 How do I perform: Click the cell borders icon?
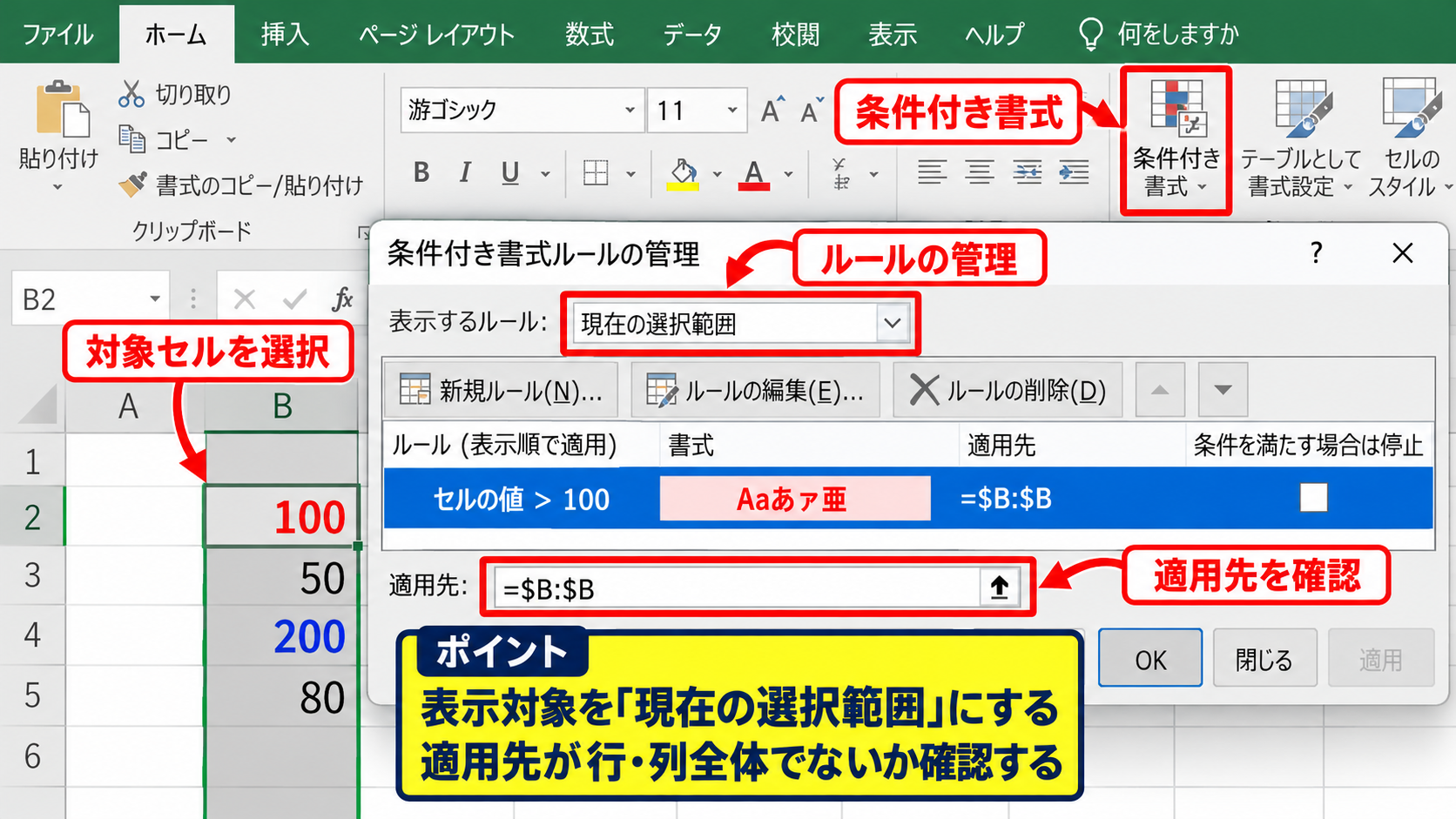coord(596,173)
